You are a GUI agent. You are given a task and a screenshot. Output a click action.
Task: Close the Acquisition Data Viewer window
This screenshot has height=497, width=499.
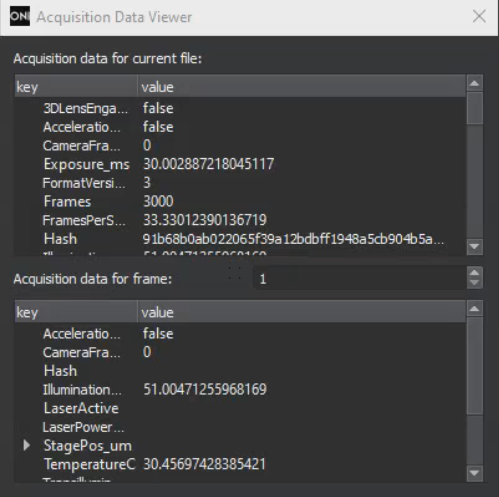pyautogui.click(x=479, y=16)
